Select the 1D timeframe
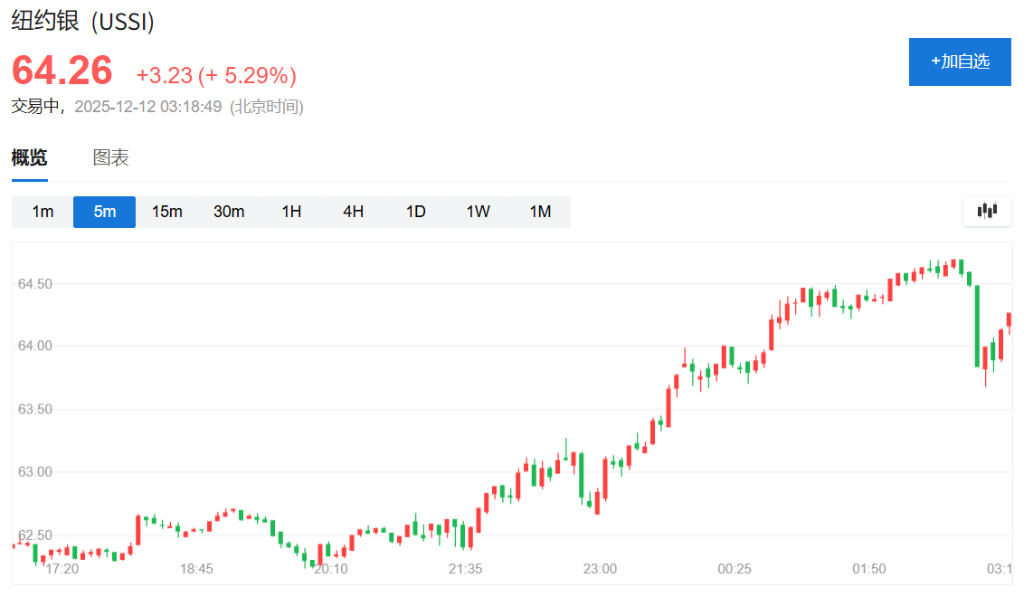1024x598 pixels. pyautogui.click(x=415, y=211)
